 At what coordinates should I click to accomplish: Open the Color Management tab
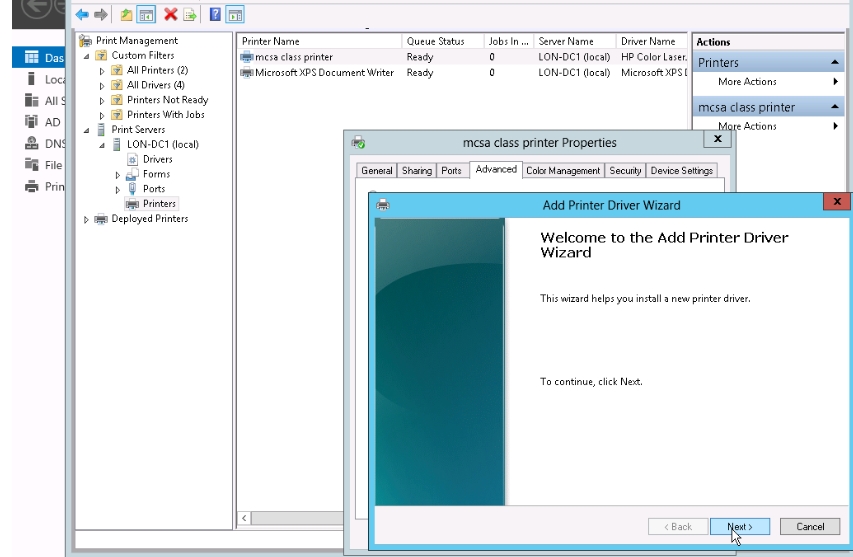[563, 170]
